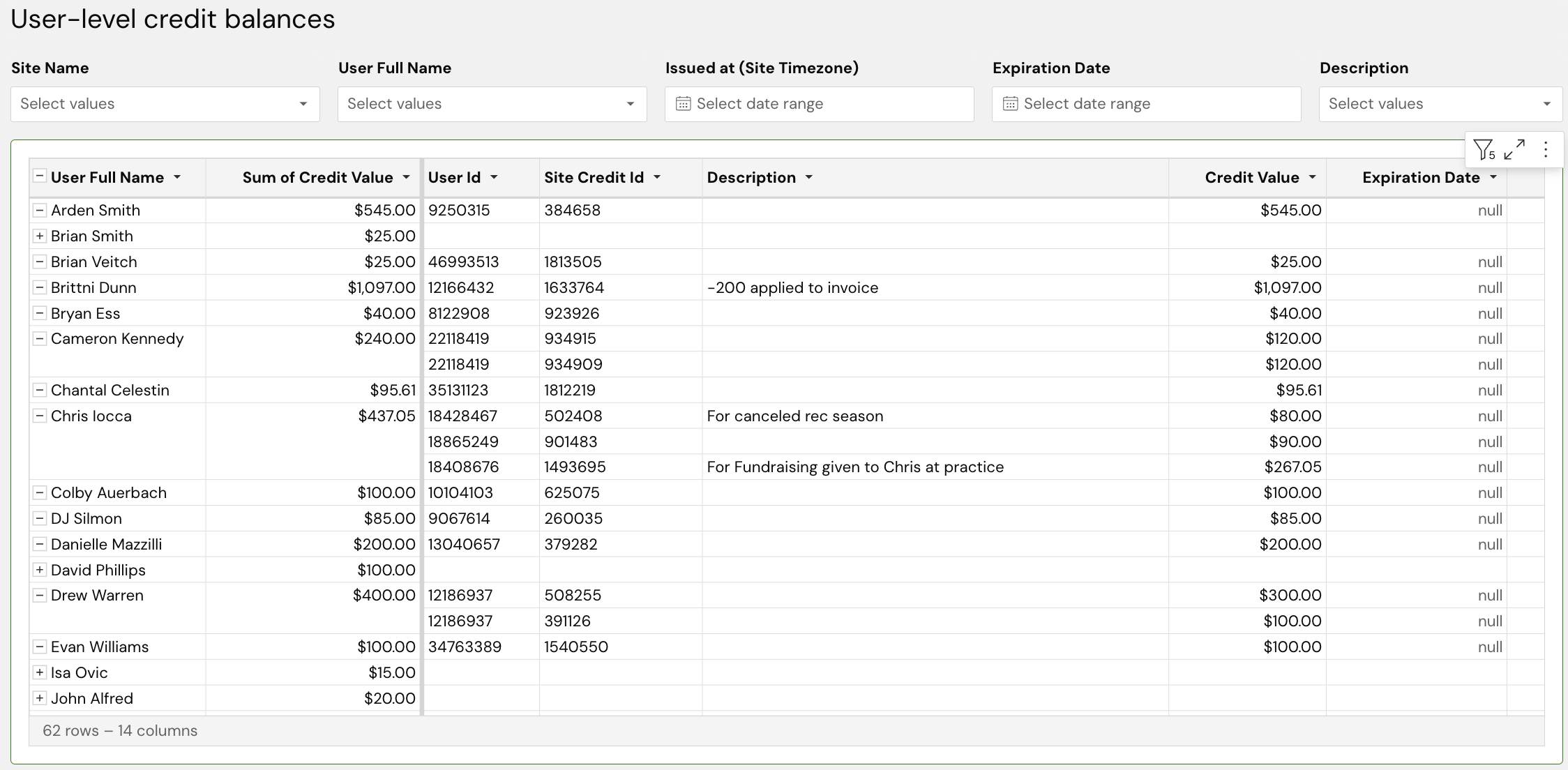This screenshot has height=770, width=1568.
Task: Select the '-200 applied to invoice' description cell
Action: [935, 287]
